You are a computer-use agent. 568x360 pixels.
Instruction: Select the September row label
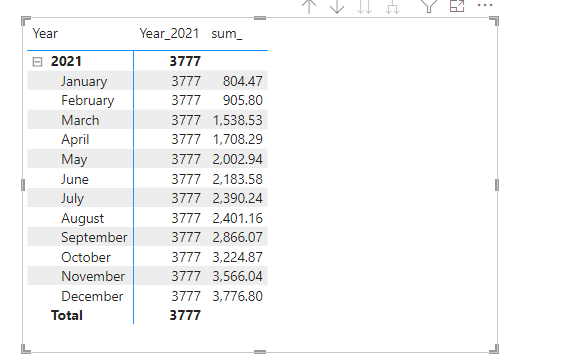pos(94,238)
